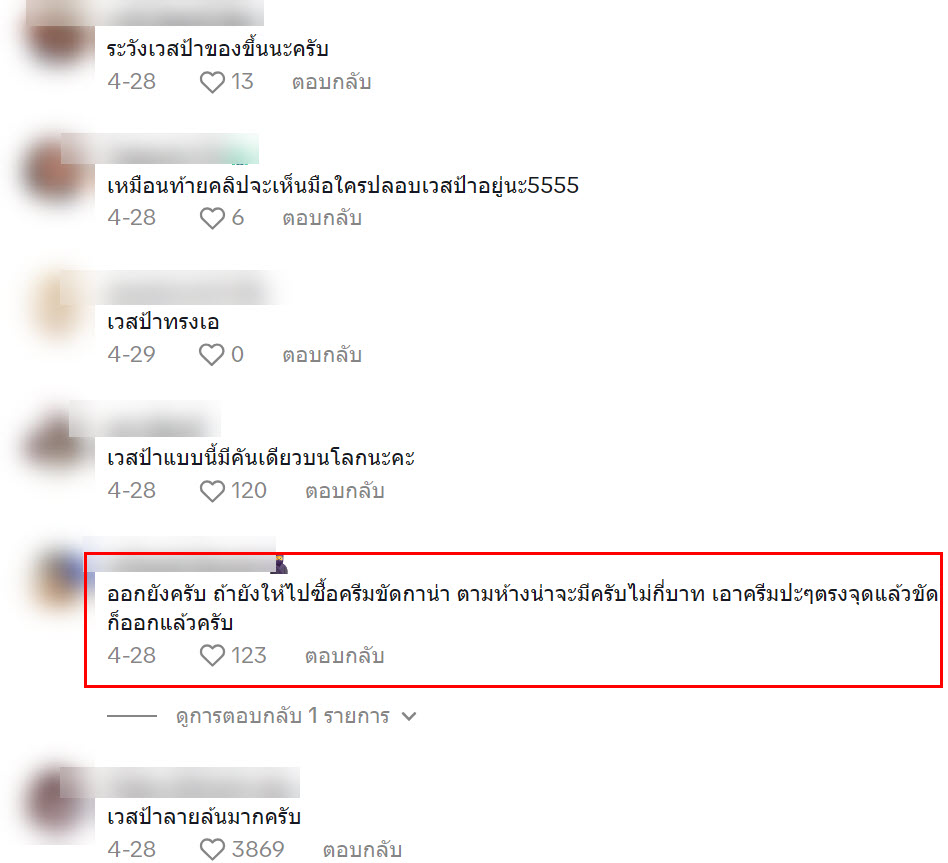Reply to เวสป้าลายล้นมากครับ comment
Image resolution: width=948 pixels, height=863 pixels.
(x=362, y=850)
